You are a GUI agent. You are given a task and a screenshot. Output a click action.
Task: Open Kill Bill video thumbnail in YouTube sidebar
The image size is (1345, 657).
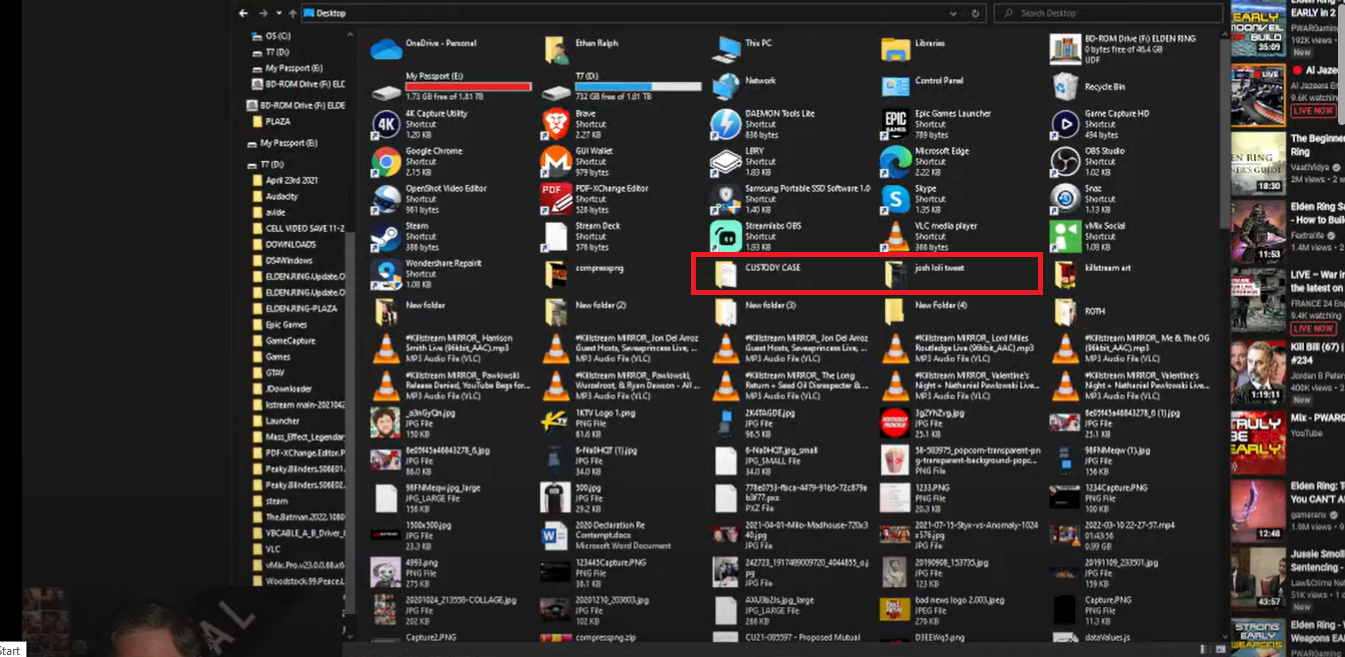(x=1258, y=371)
